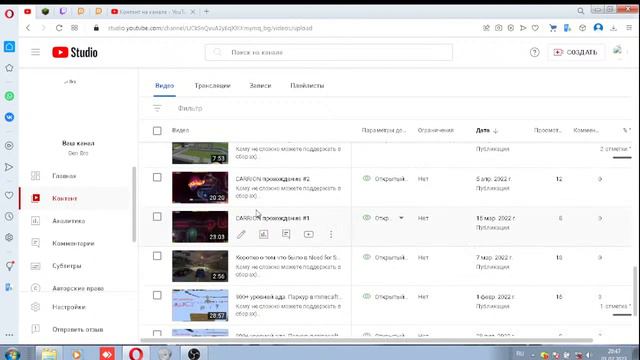Click the CARRION прохождение #1 title
The width and height of the screenshot is (640, 360).
(x=273, y=218)
